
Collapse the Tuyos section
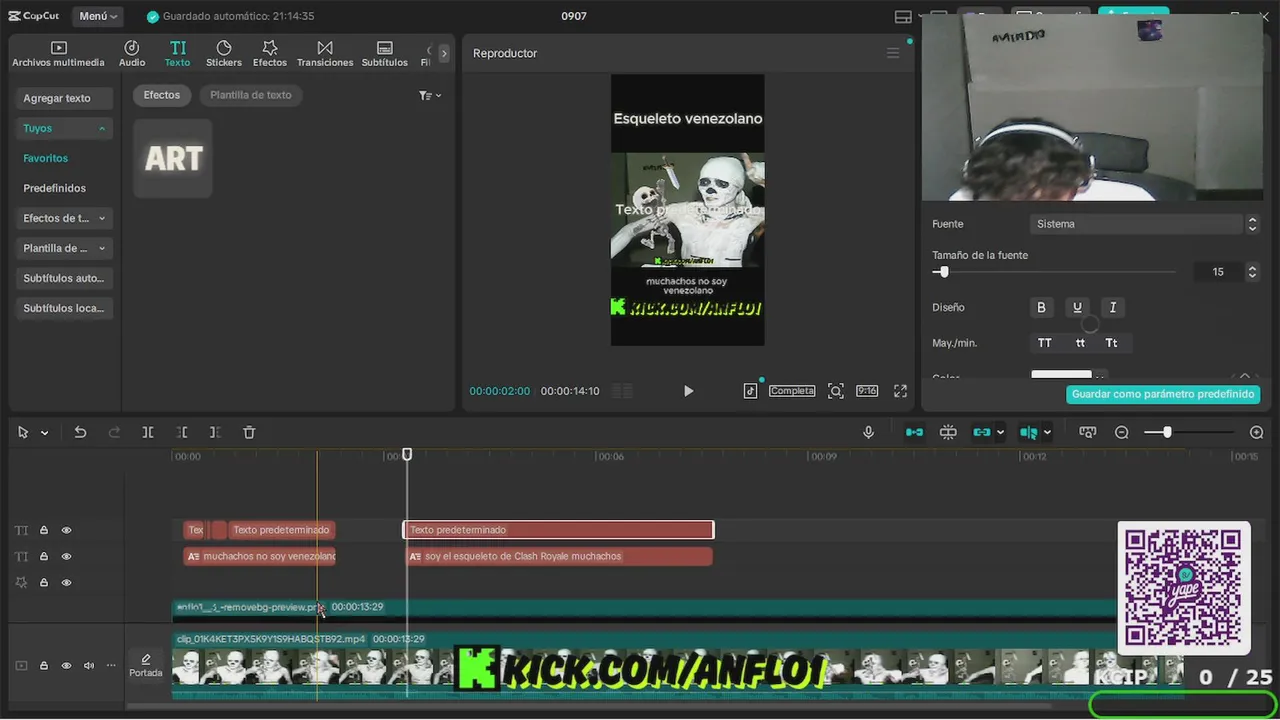[64, 128]
